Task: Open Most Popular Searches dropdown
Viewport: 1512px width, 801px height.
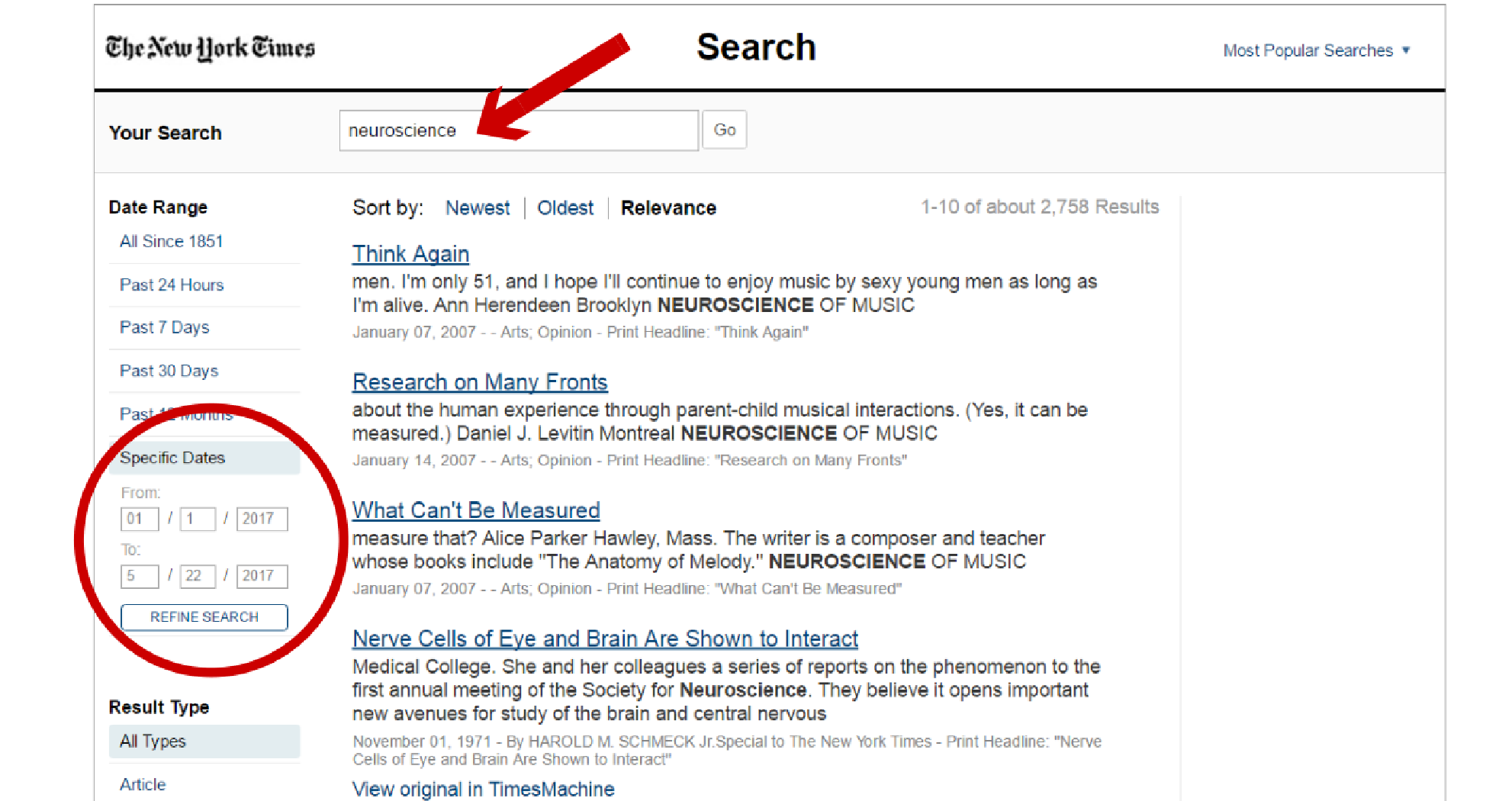Action: click(1317, 50)
